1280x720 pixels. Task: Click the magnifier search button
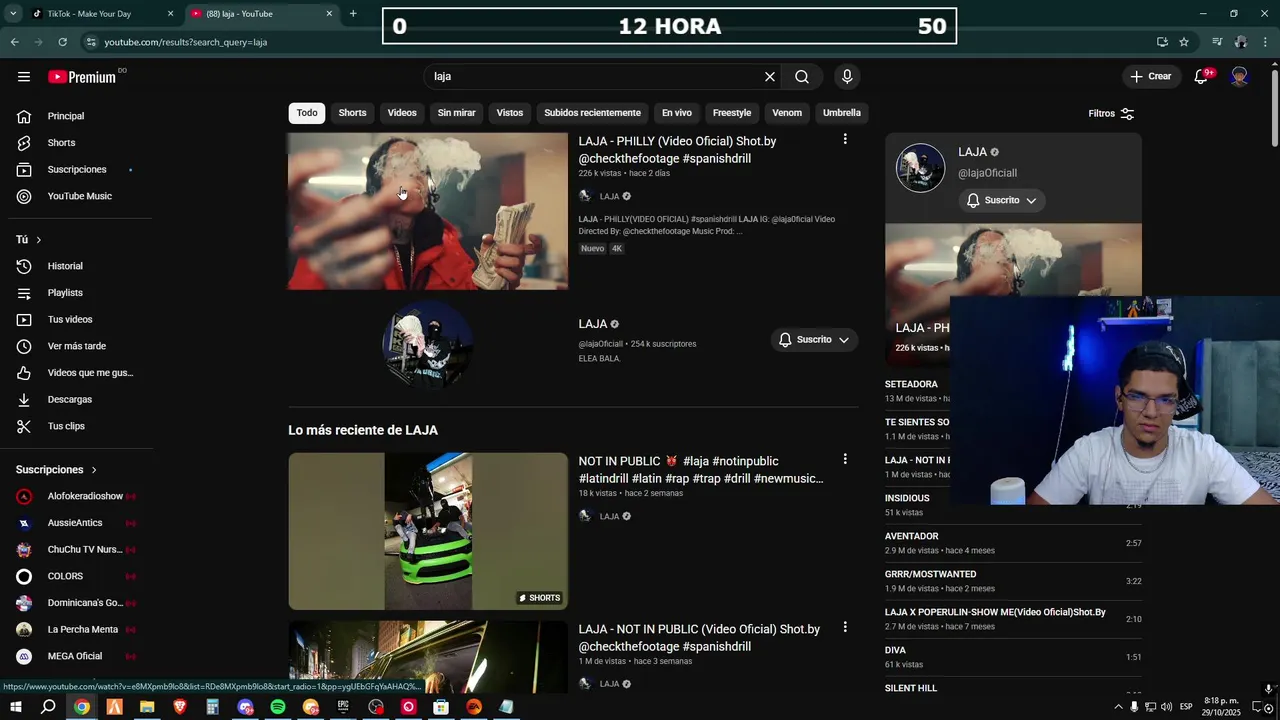[802, 77]
